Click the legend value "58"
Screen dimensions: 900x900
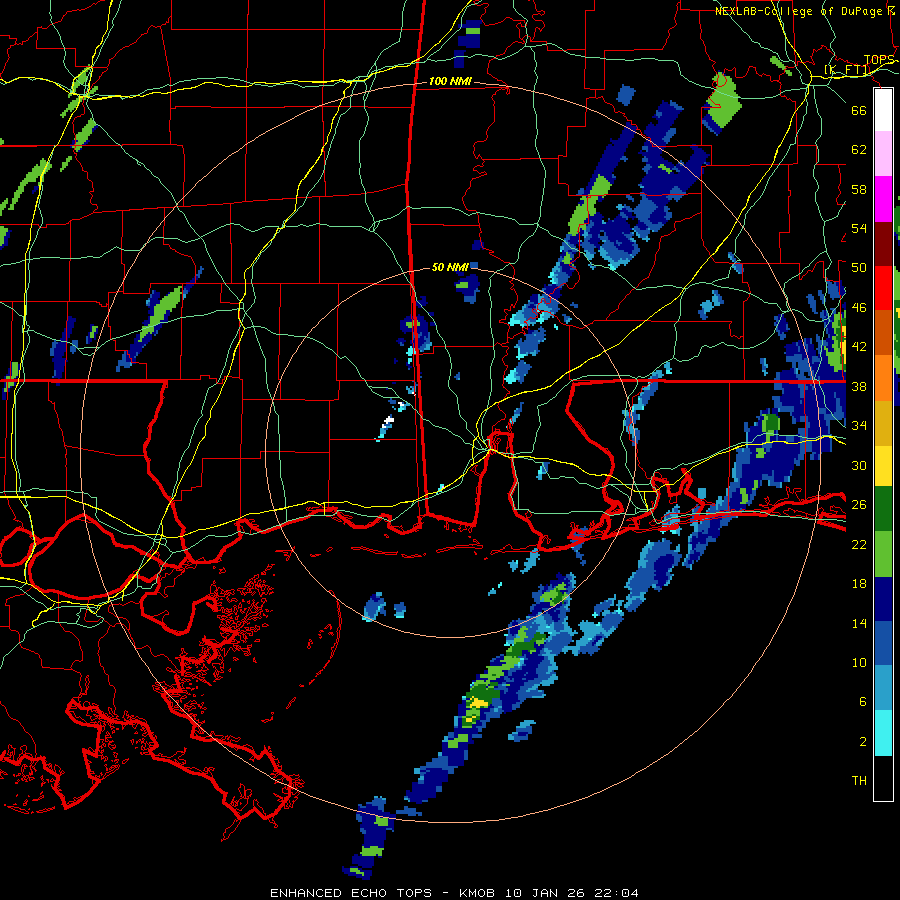(859, 189)
